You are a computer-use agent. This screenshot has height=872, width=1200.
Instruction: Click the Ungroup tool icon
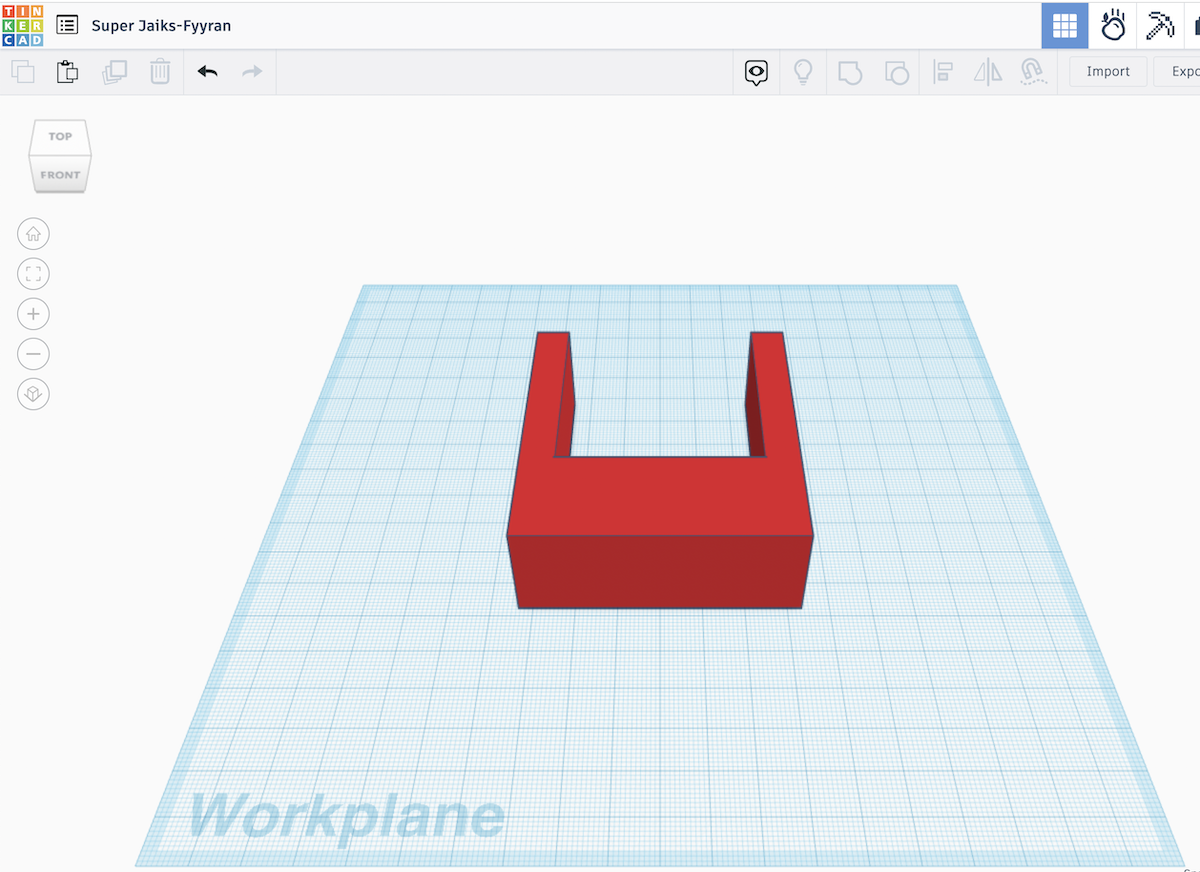coord(896,72)
